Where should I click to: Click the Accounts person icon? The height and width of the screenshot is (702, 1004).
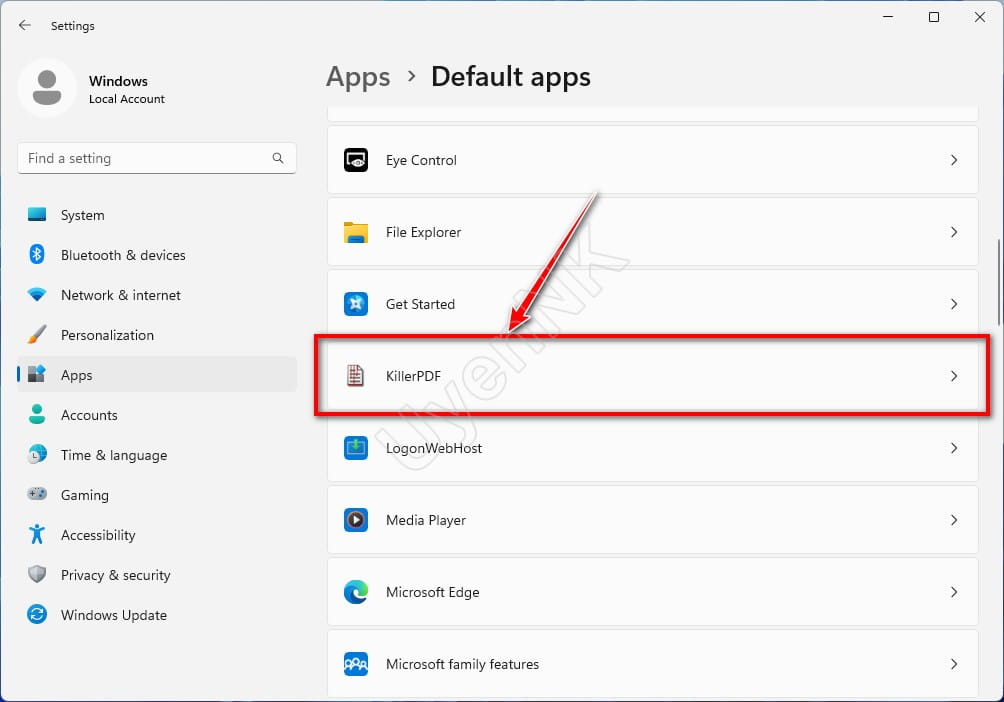tap(37, 414)
